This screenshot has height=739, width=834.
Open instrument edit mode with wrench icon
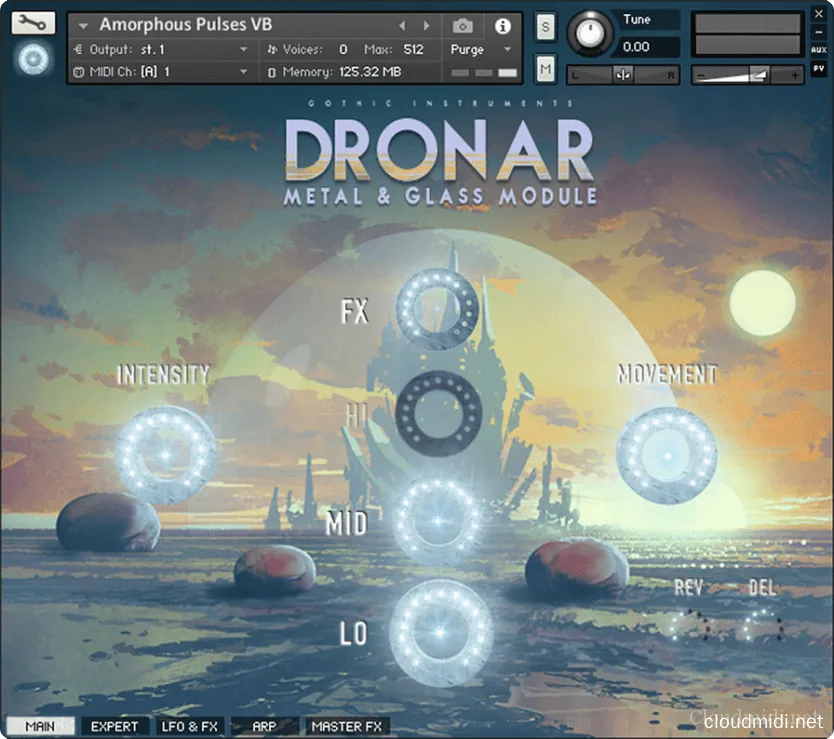(33, 22)
